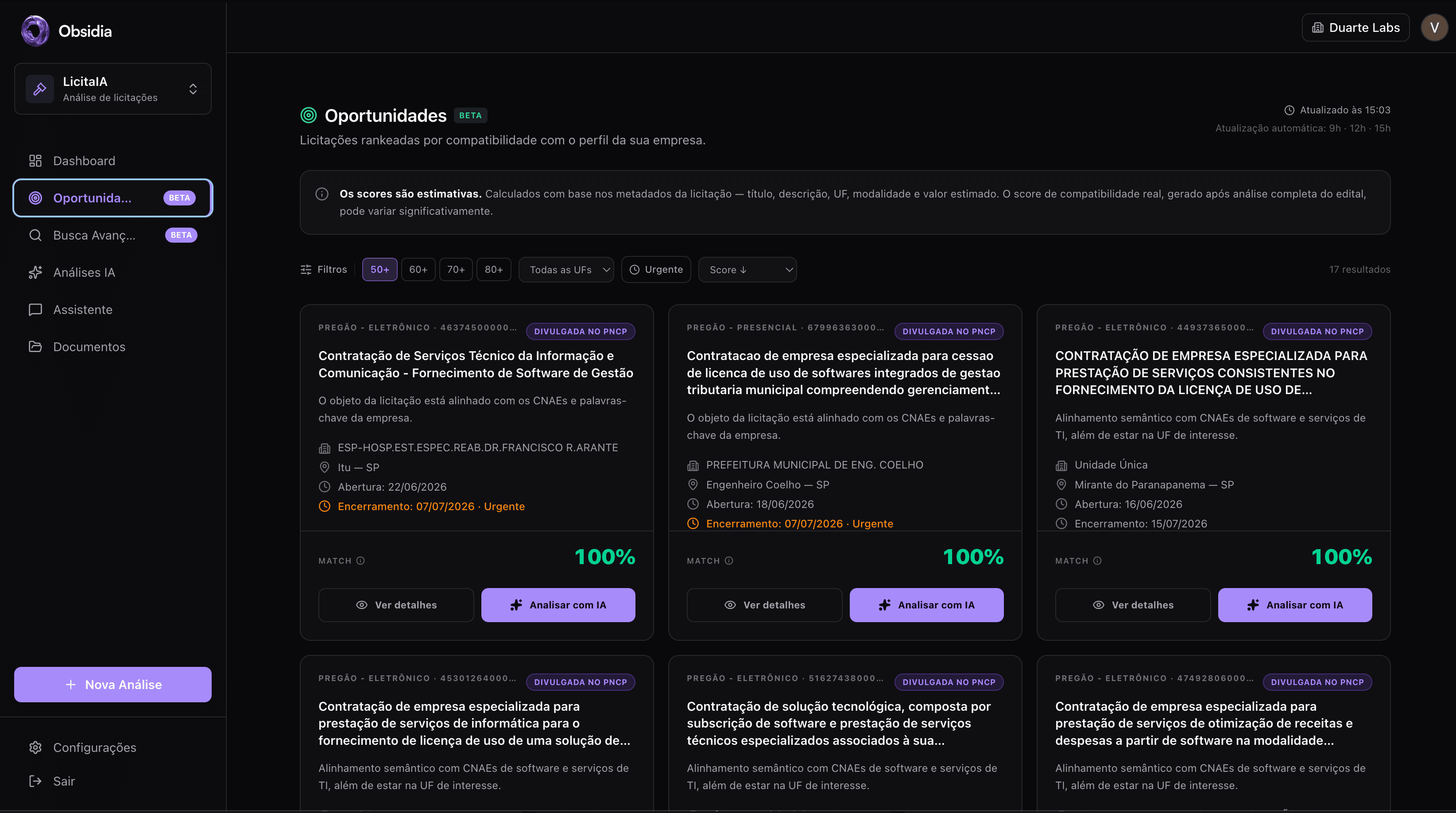Viewport: 1456px width, 813px height.
Task: Expand the LicitaIA module switcher
Action: (x=113, y=89)
